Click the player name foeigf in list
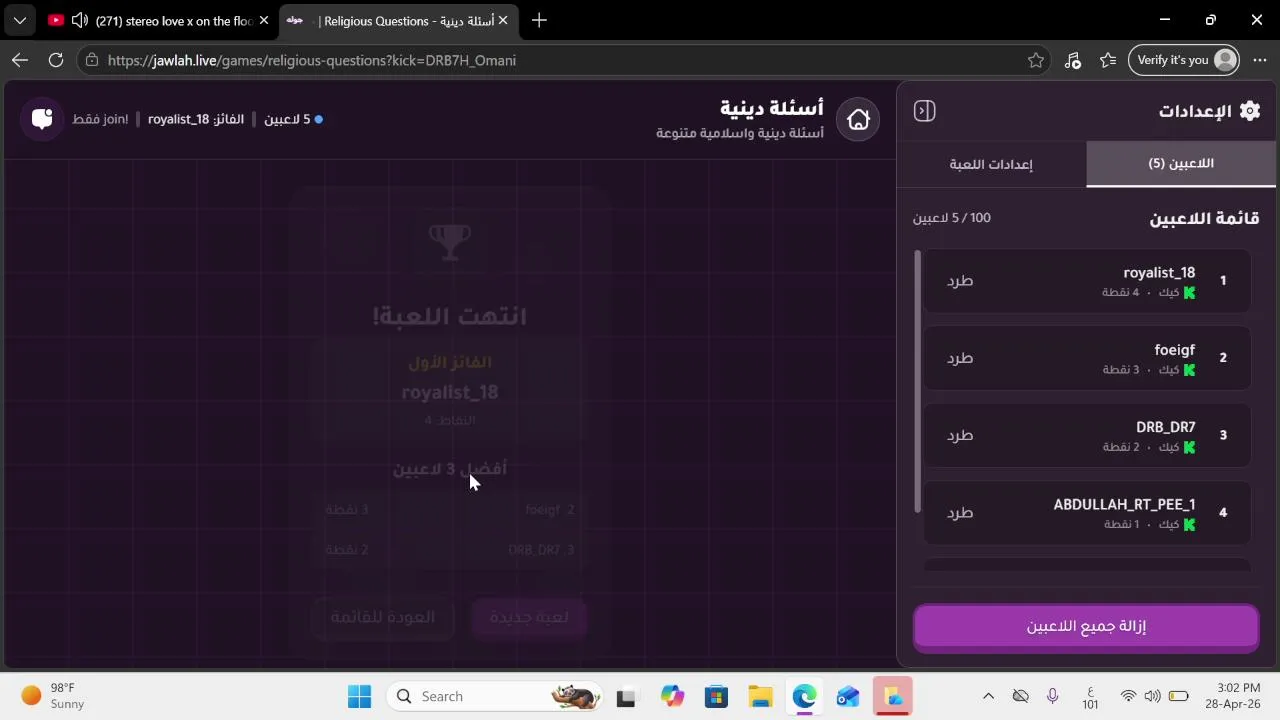The width and height of the screenshot is (1280, 720). click(1175, 350)
